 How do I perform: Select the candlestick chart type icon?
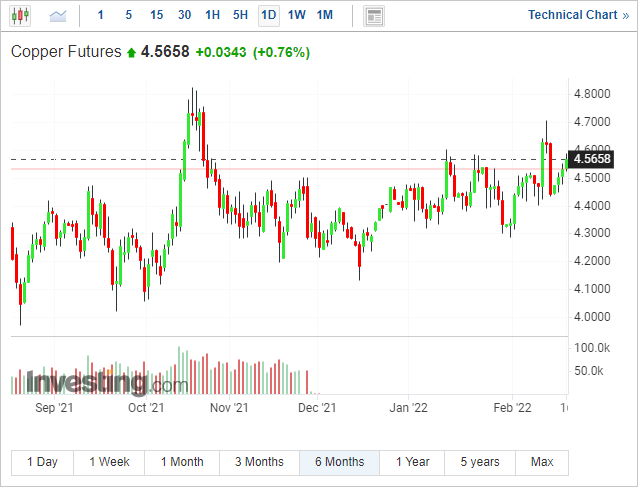click(x=20, y=16)
